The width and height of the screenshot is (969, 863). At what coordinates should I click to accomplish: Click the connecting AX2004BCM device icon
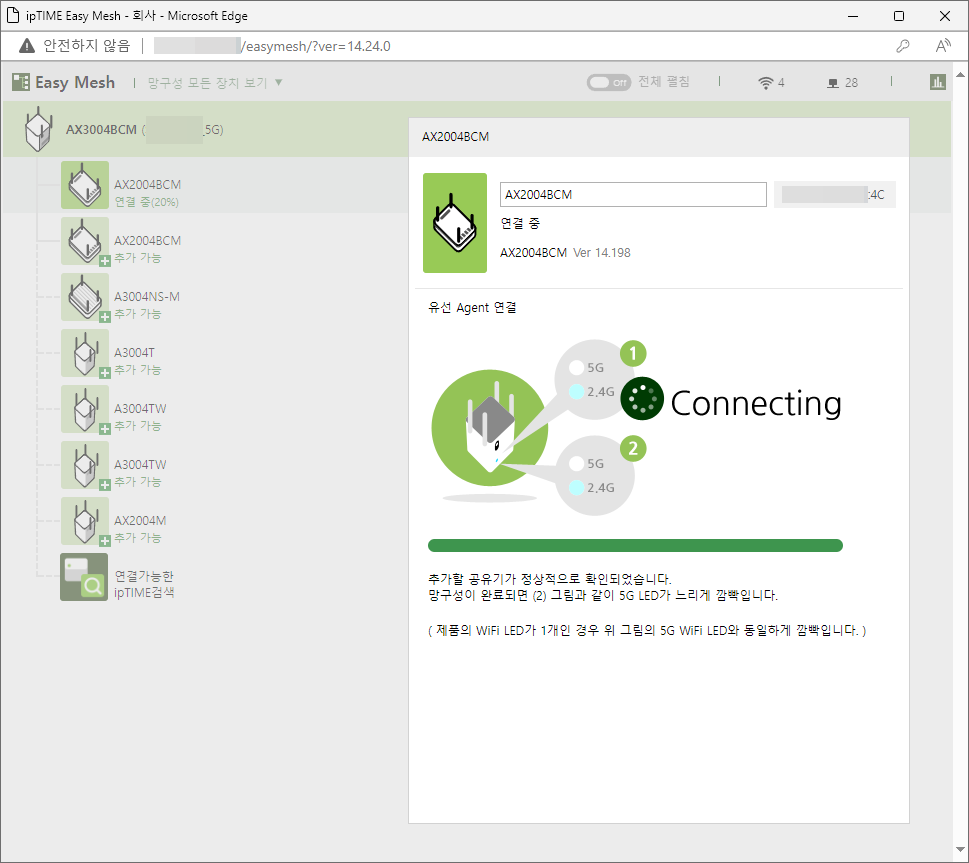(85, 185)
